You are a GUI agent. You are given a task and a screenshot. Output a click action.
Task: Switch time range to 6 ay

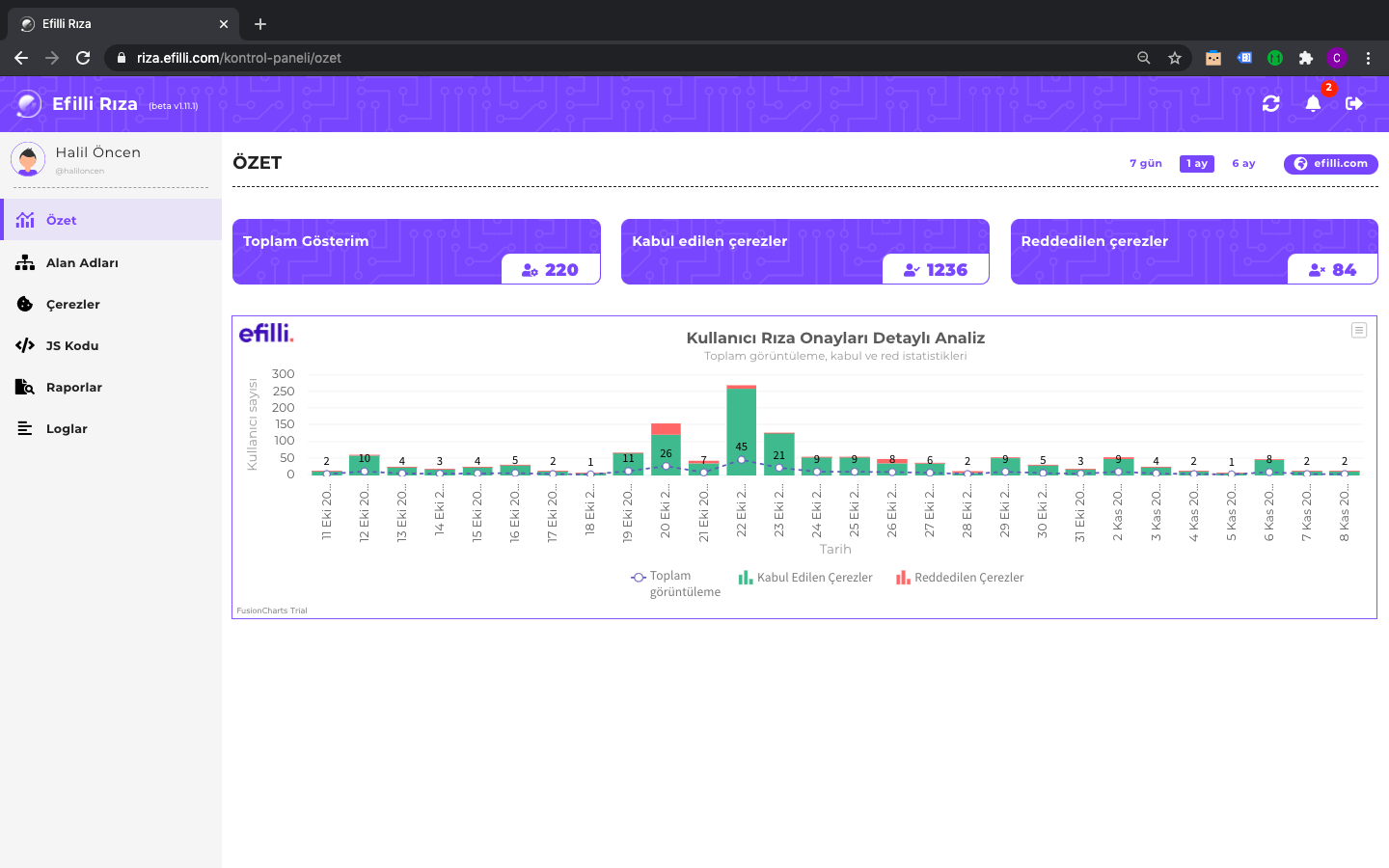[x=1243, y=164]
